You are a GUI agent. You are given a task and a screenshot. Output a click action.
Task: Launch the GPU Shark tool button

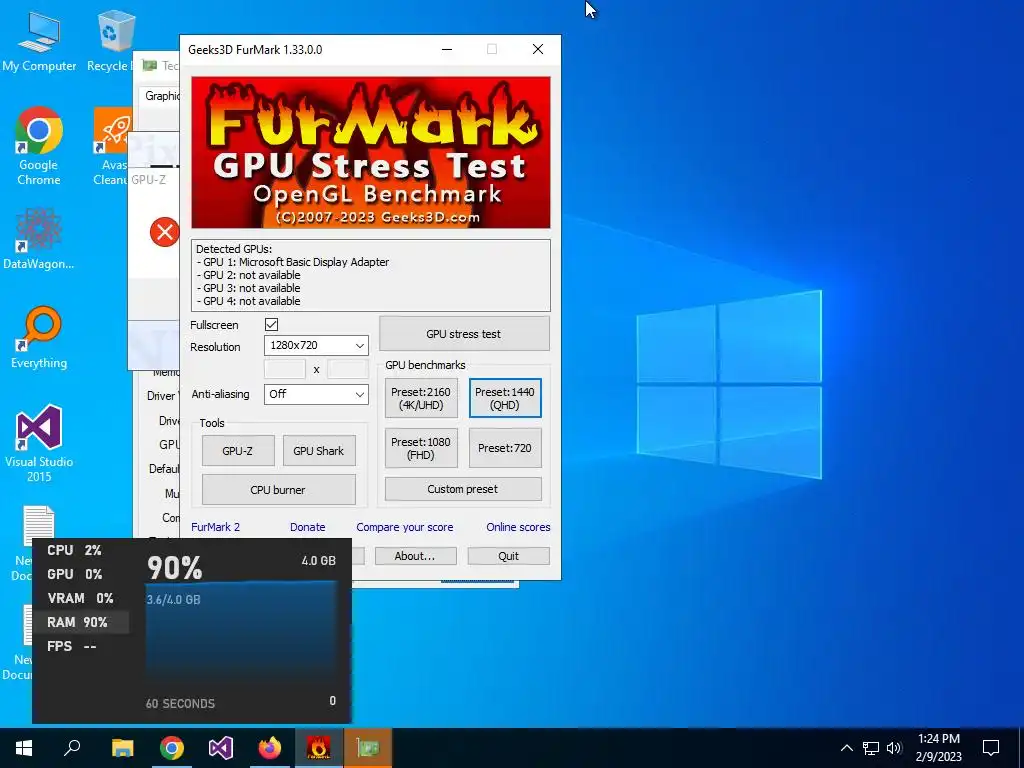pos(319,451)
